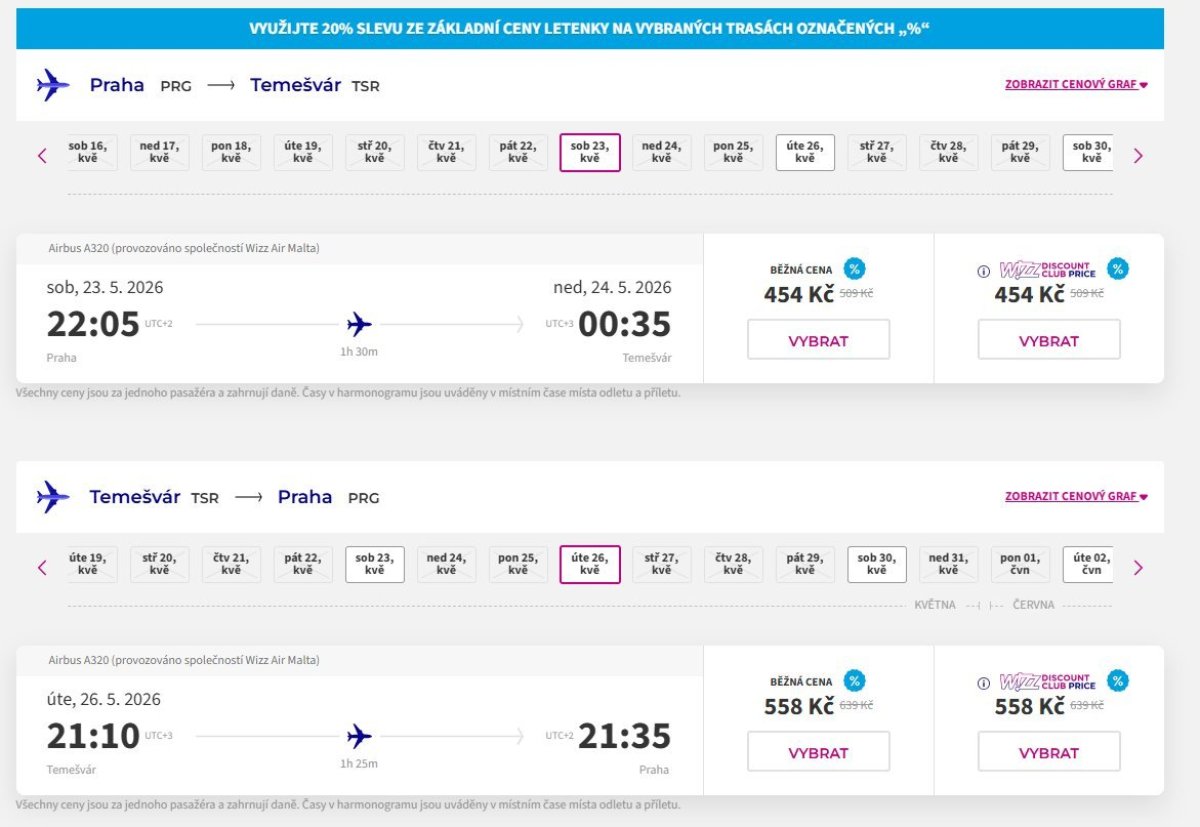The image size is (1200, 827).
Task: Select outbound date úte 26, kvě
Action: (x=805, y=152)
